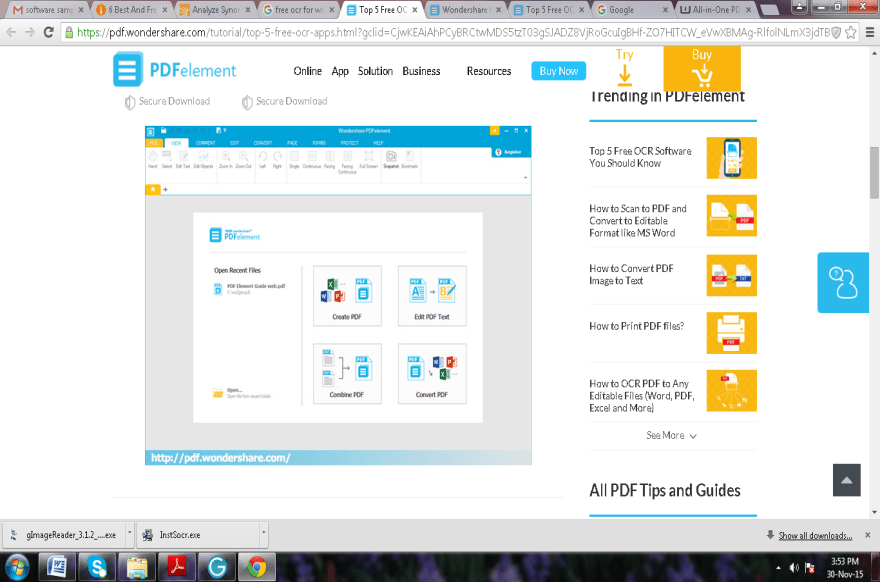
Task: Open the App menu item
Action: pyautogui.click(x=340, y=71)
